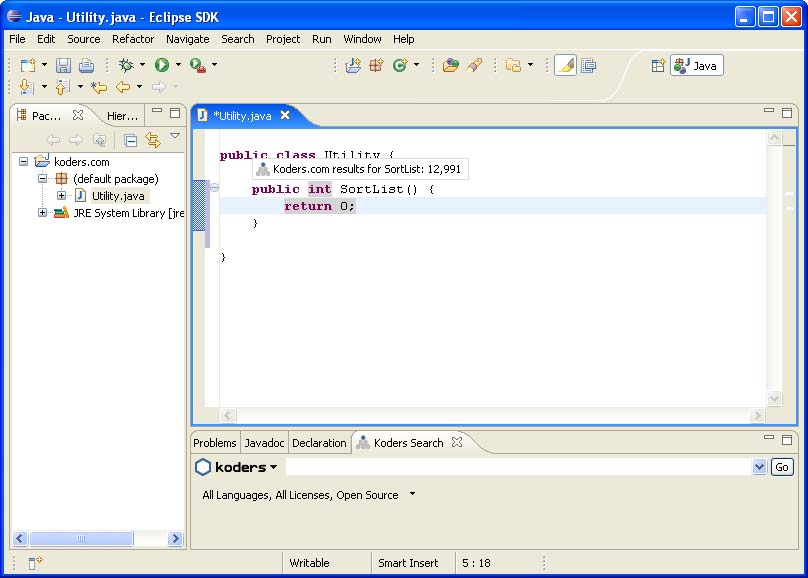Toggle Mark Occurrences highlighter button
Viewport: 808px width, 578px height.
pyautogui.click(x=565, y=65)
